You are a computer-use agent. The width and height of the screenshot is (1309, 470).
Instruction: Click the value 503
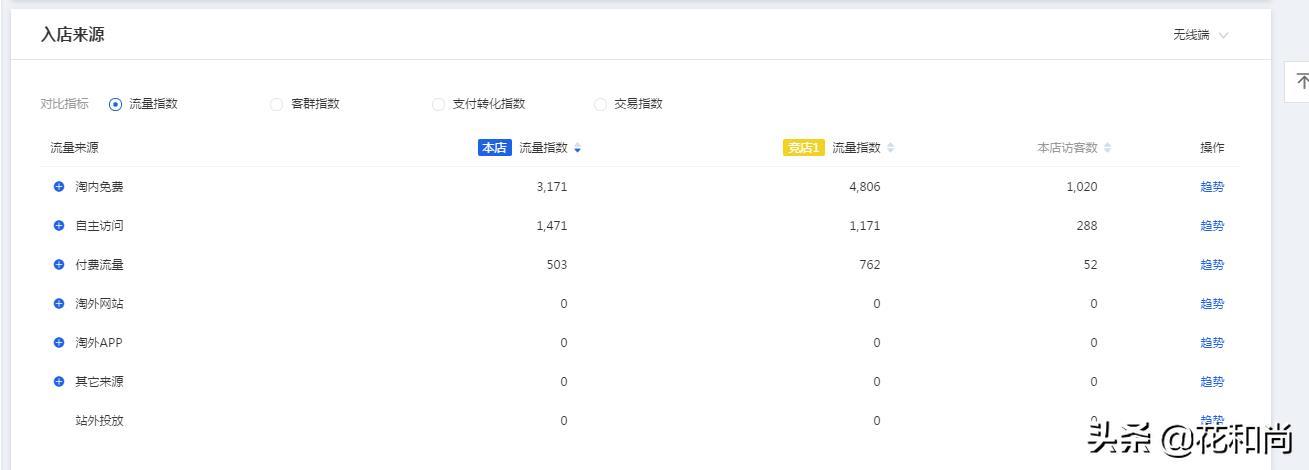(x=557, y=264)
